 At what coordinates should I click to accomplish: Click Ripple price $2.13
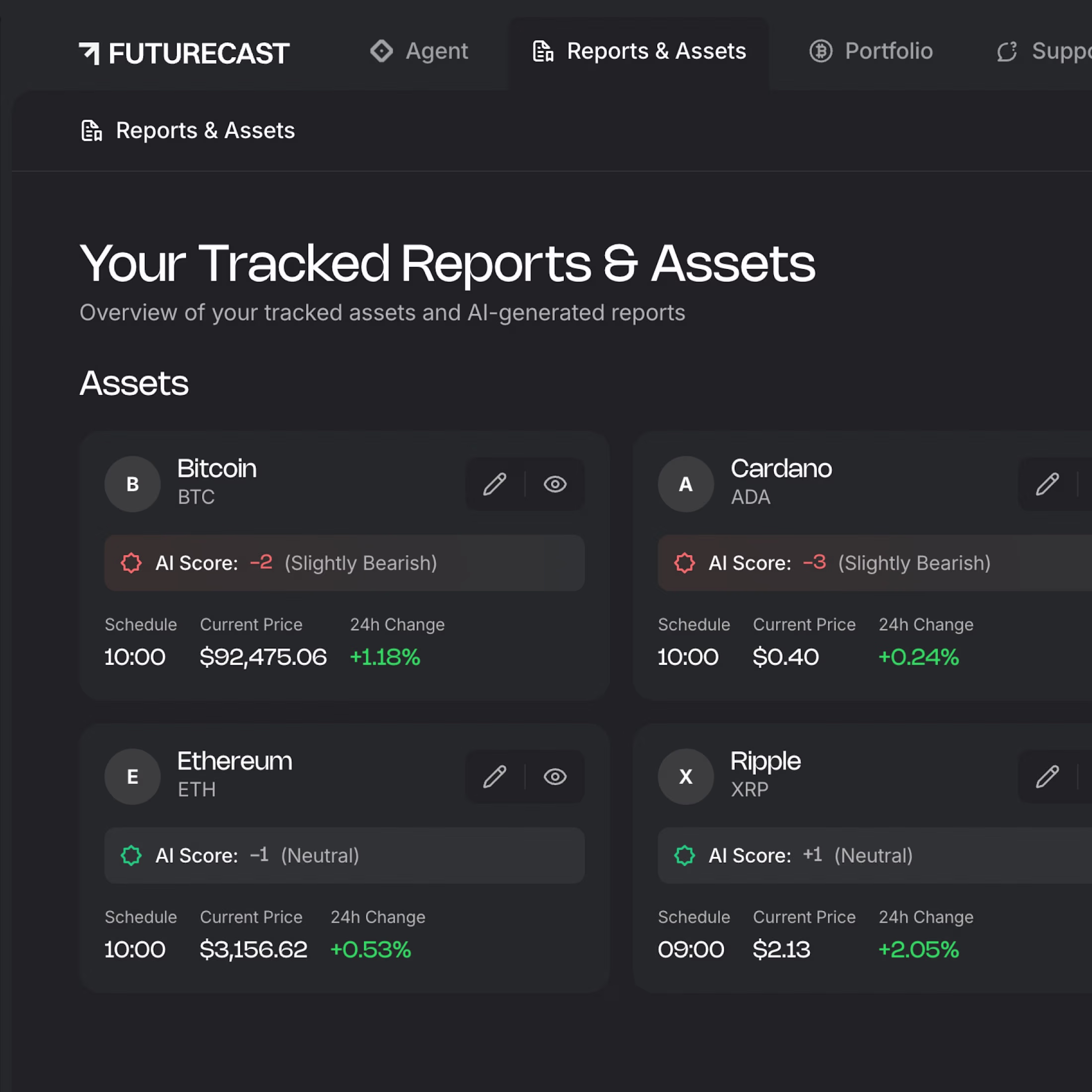[x=781, y=949]
